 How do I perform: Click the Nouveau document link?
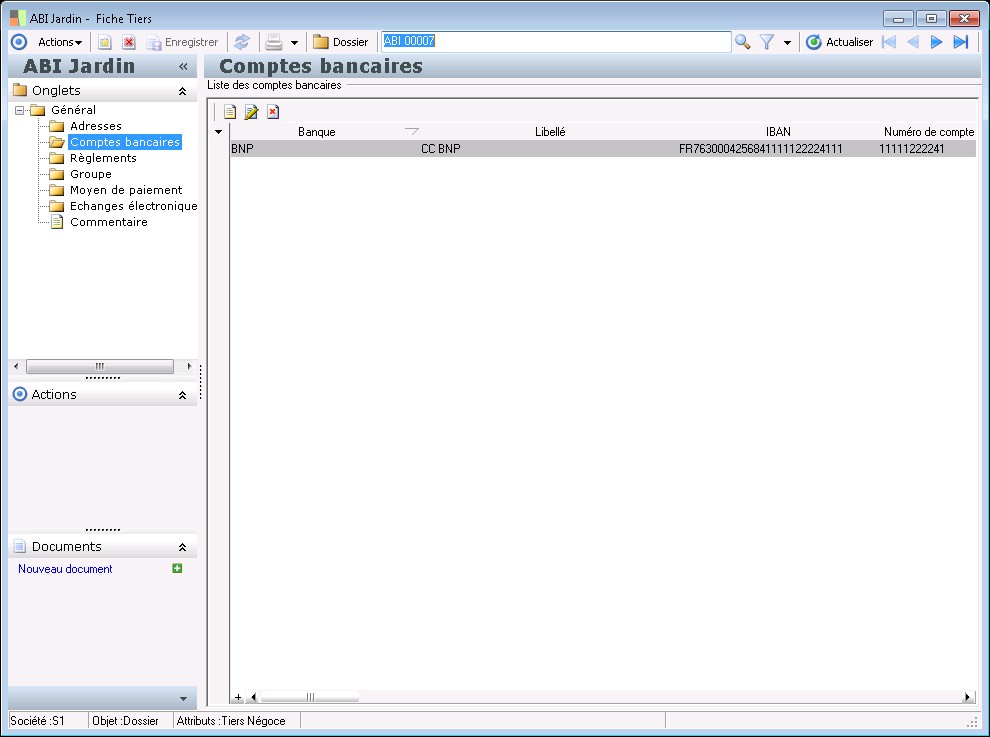pos(65,569)
